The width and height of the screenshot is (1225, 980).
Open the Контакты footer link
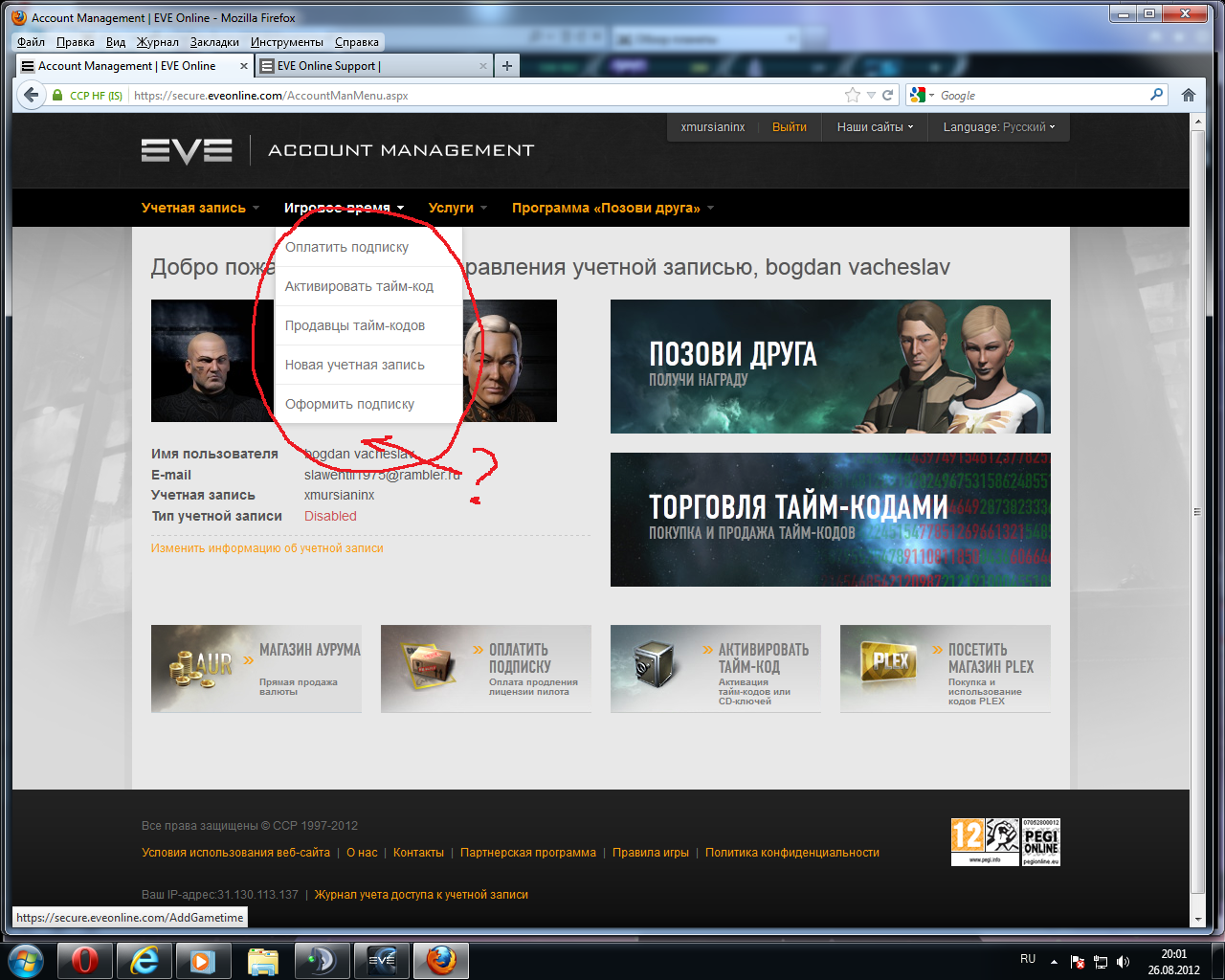(x=418, y=853)
